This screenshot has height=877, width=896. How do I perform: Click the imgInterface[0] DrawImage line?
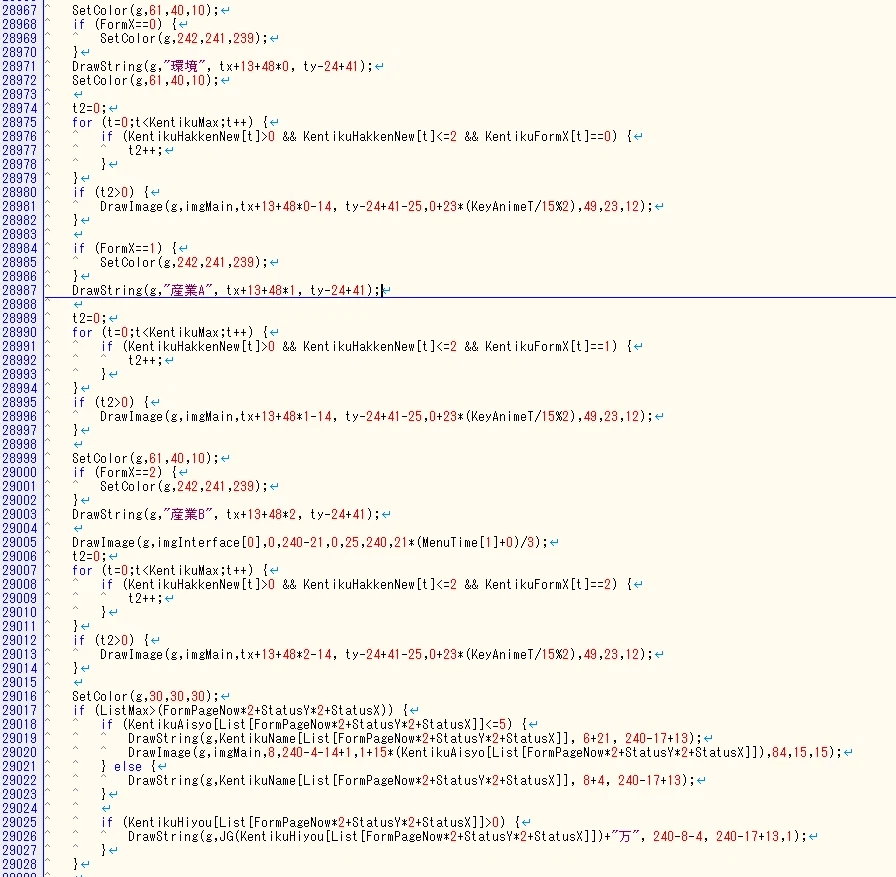[x=310, y=542]
